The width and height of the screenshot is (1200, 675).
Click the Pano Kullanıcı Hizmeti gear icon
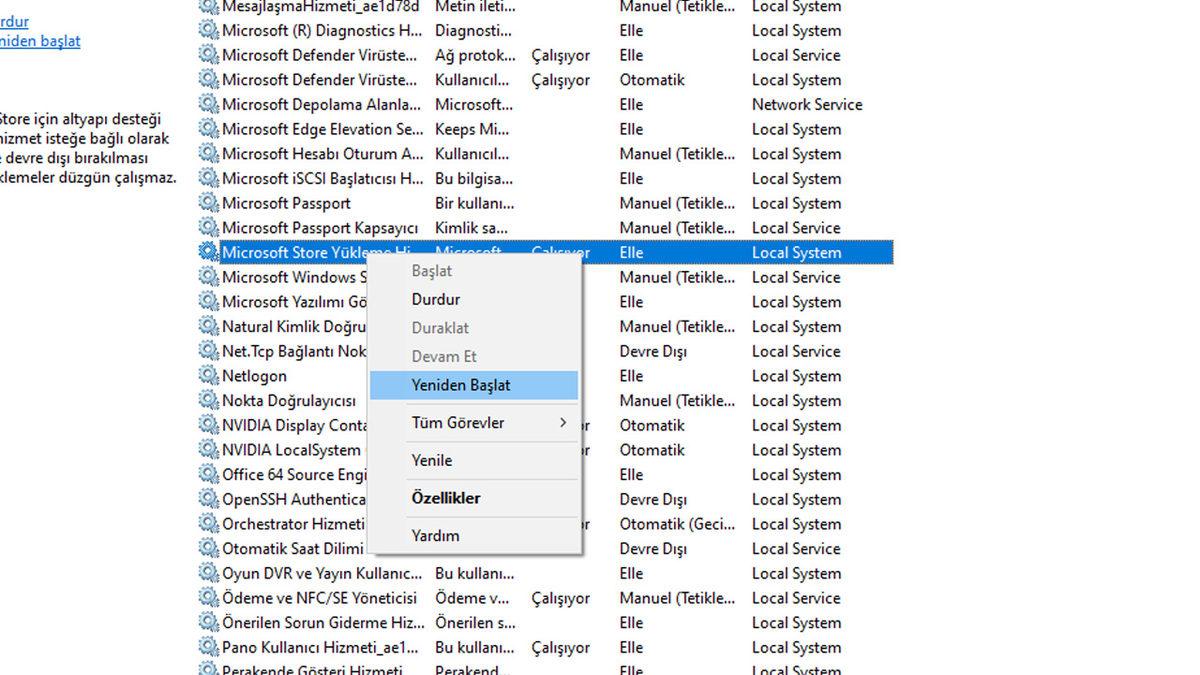[x=209, y=647]
